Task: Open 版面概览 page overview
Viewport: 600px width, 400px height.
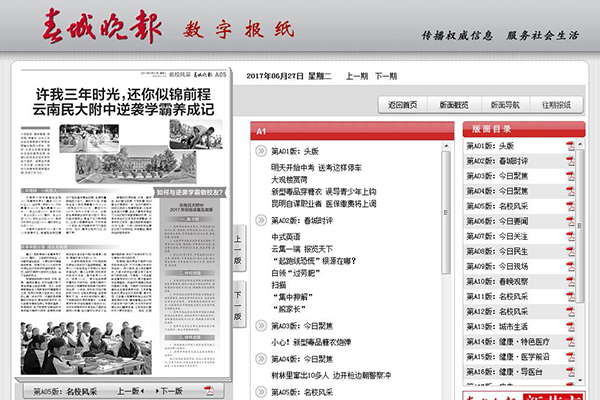Action: (453, 105)
